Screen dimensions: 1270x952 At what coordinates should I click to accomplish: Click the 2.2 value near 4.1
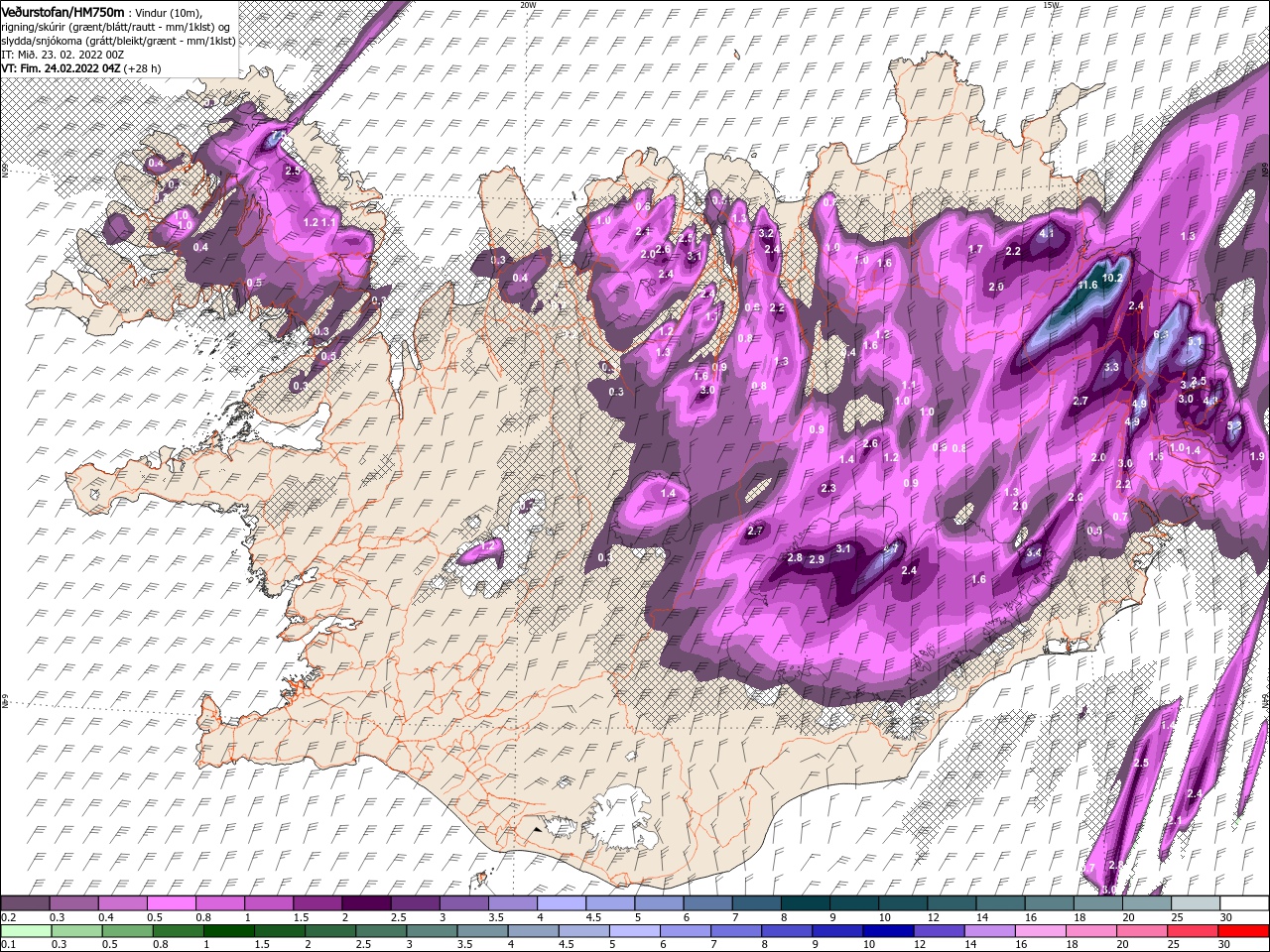point(1013,251)
